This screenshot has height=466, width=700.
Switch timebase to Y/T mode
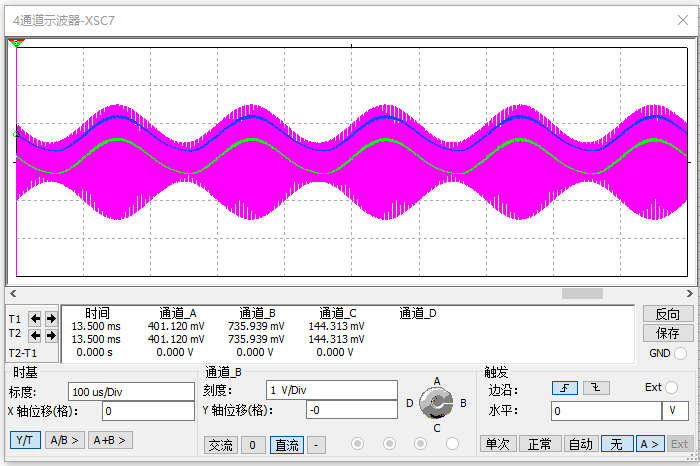point(25,440)
